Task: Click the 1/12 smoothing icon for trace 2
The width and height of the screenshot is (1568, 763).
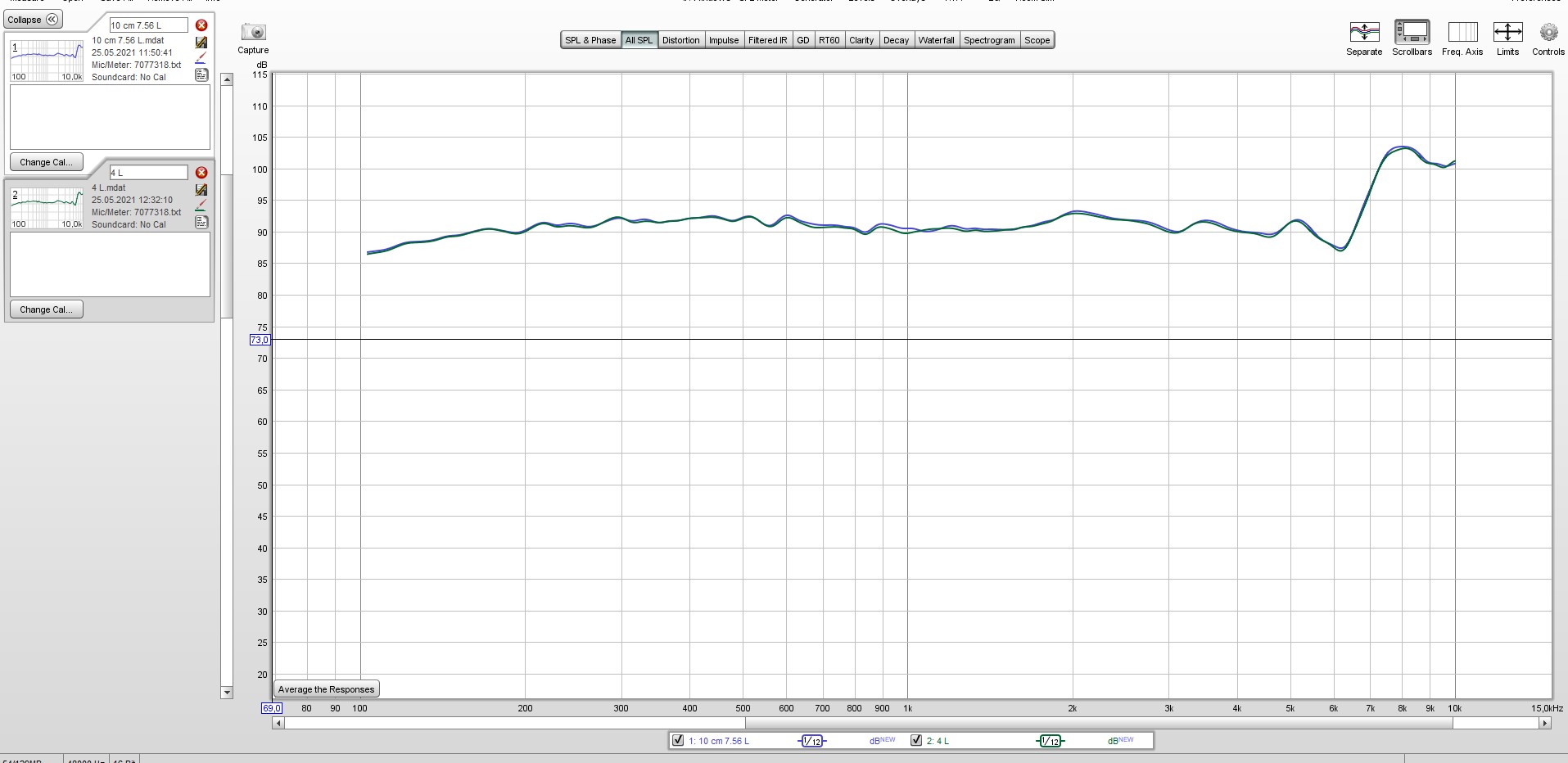Action: (1051, 741)
